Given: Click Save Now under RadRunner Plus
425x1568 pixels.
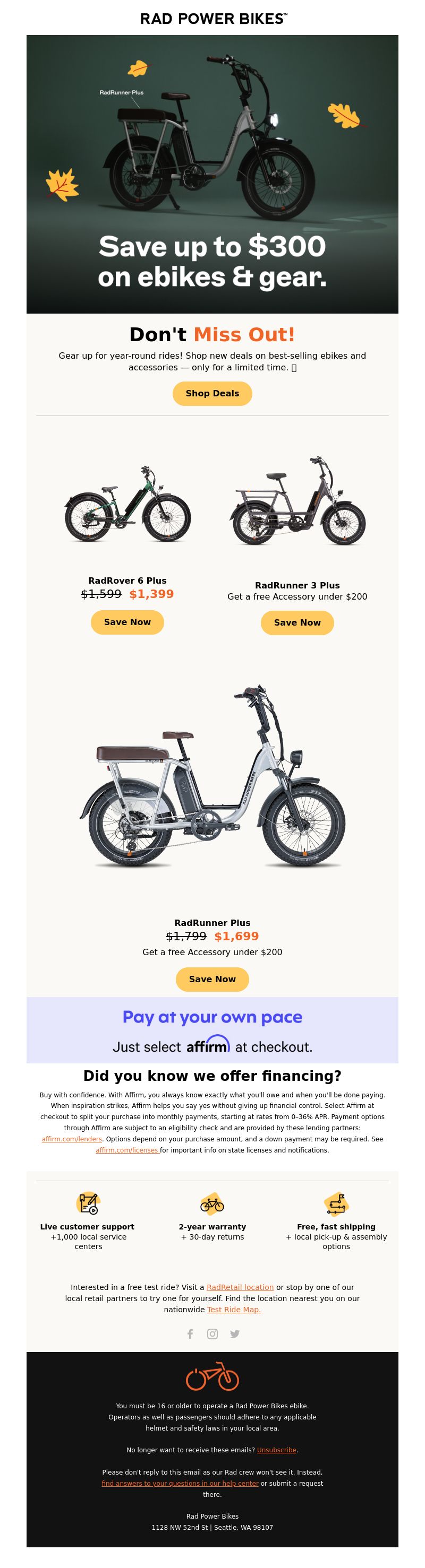Looking at the screenshot, I should [x=212, y=980].
